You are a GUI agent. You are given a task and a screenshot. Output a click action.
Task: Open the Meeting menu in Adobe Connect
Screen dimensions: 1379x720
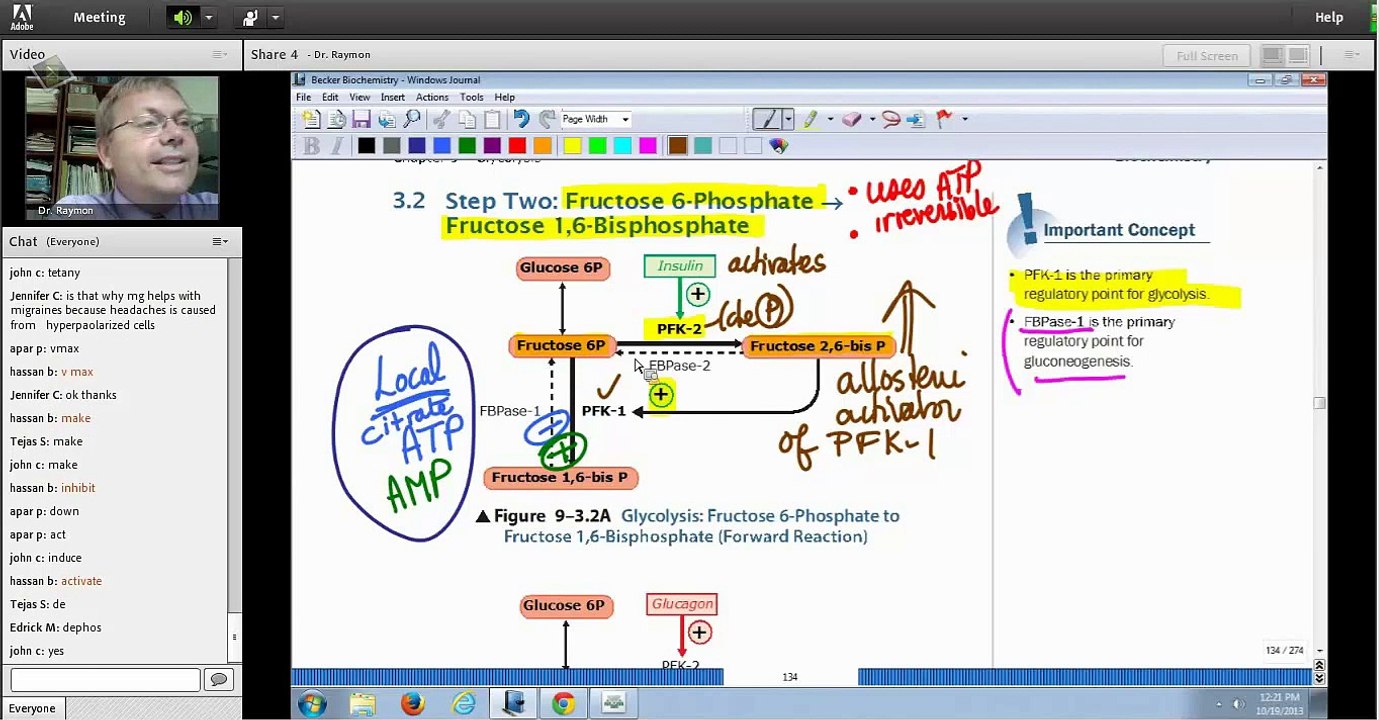[x=99, y=17]
